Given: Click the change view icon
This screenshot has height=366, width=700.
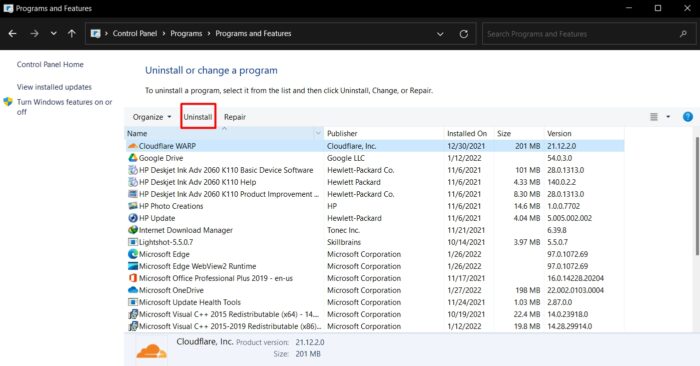Looking at the screenshot, I should [x=654, y=117].
